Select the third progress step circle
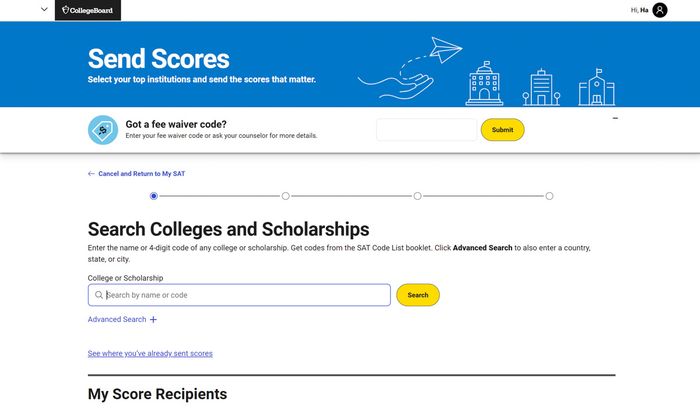The image size is (700, 409). click(417, 196)
